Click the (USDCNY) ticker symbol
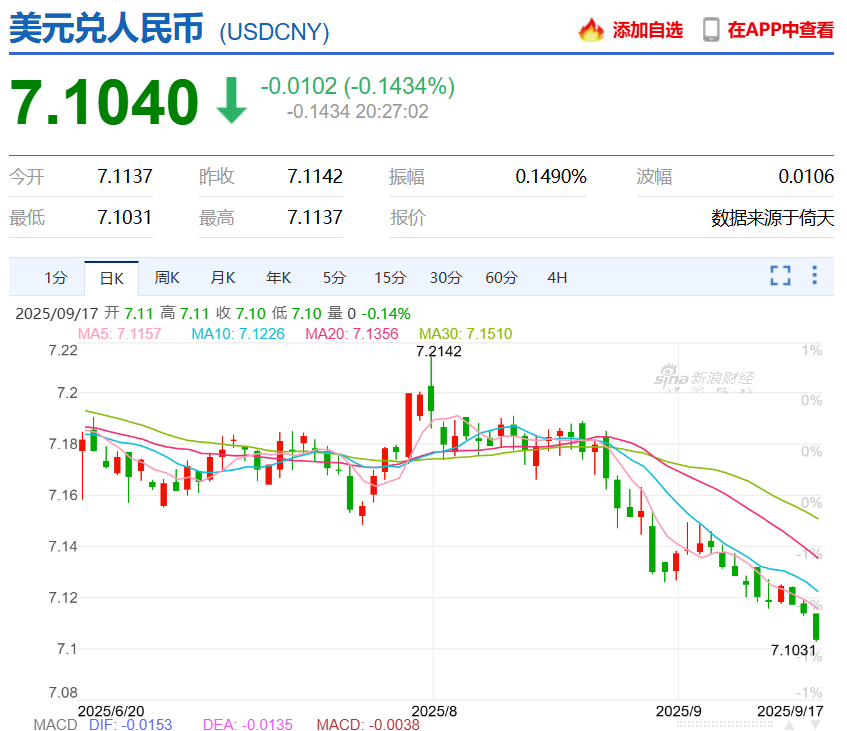 pos(274,32)
